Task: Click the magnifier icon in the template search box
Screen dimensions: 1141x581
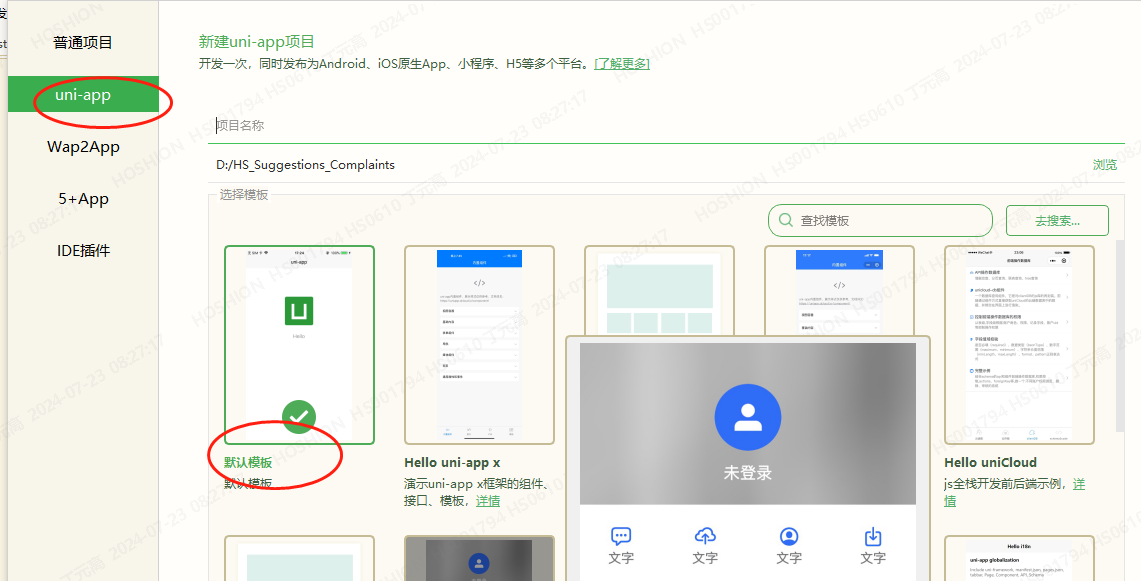Action: click(x=786, y=220)
